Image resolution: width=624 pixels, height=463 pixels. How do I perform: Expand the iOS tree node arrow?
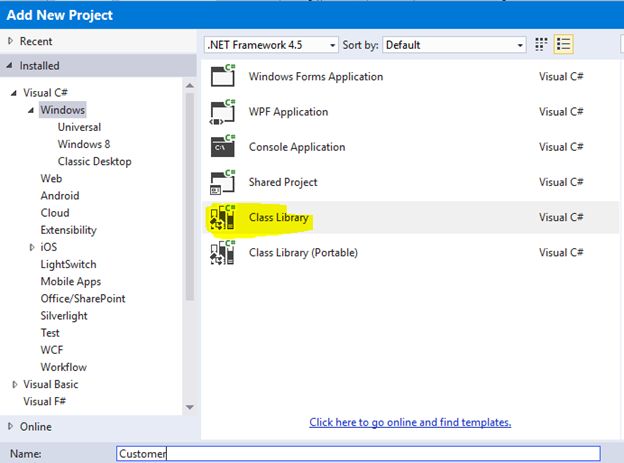point(32,247)
